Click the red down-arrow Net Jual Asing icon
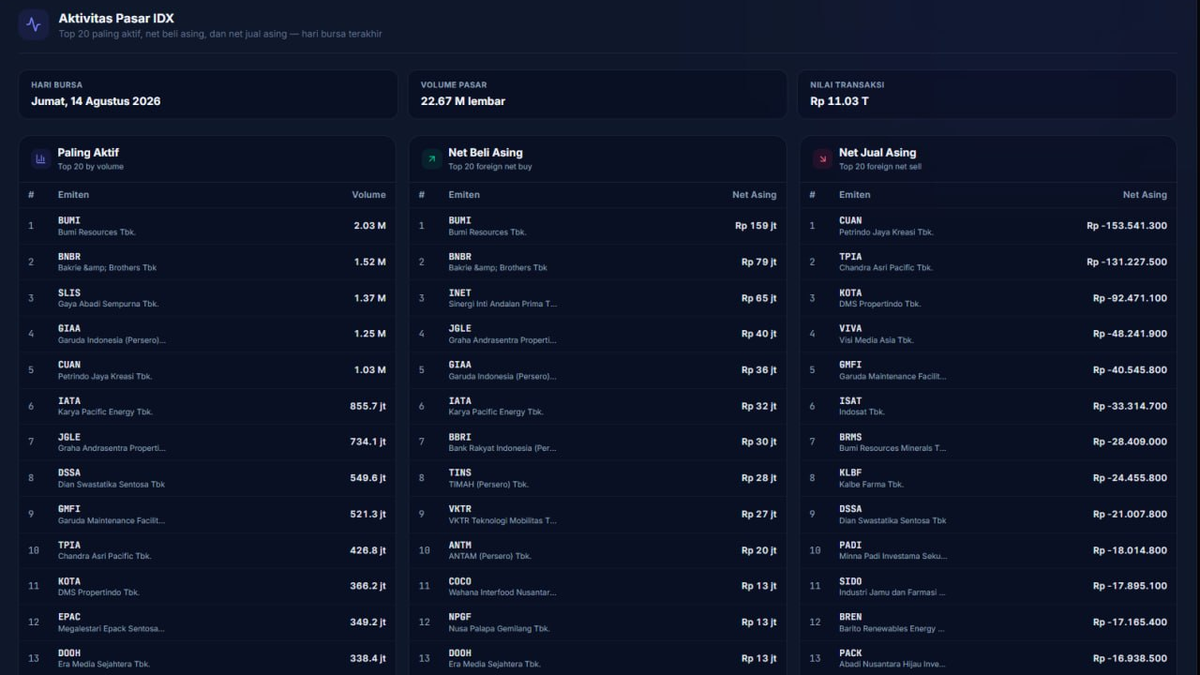The image size is (1200, 675). (x=822, y=158)
